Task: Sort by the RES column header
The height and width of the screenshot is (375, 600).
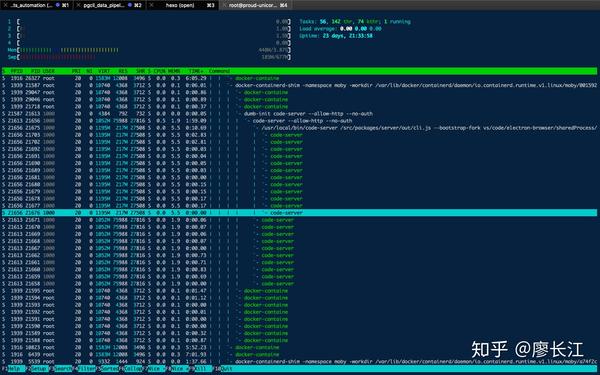Action: (x=123, y=71)
